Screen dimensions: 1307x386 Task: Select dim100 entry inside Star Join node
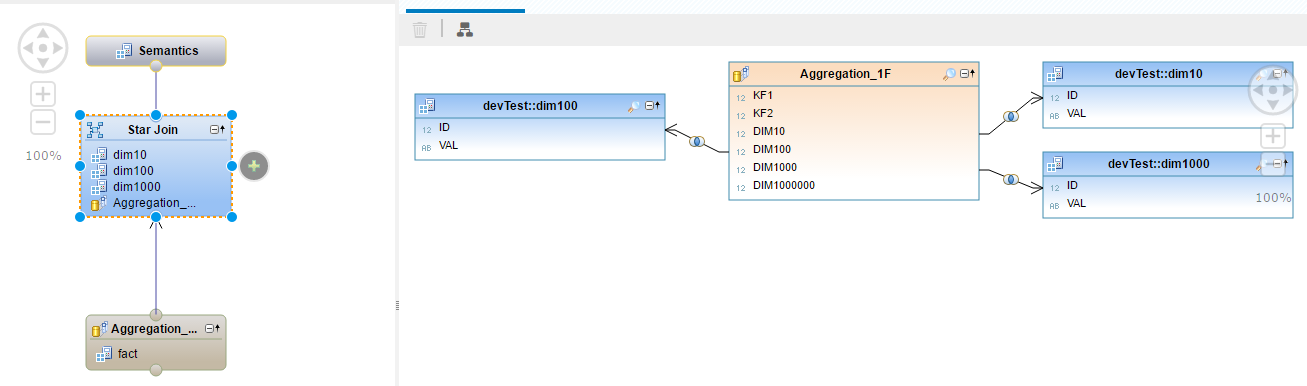point(132,171)
